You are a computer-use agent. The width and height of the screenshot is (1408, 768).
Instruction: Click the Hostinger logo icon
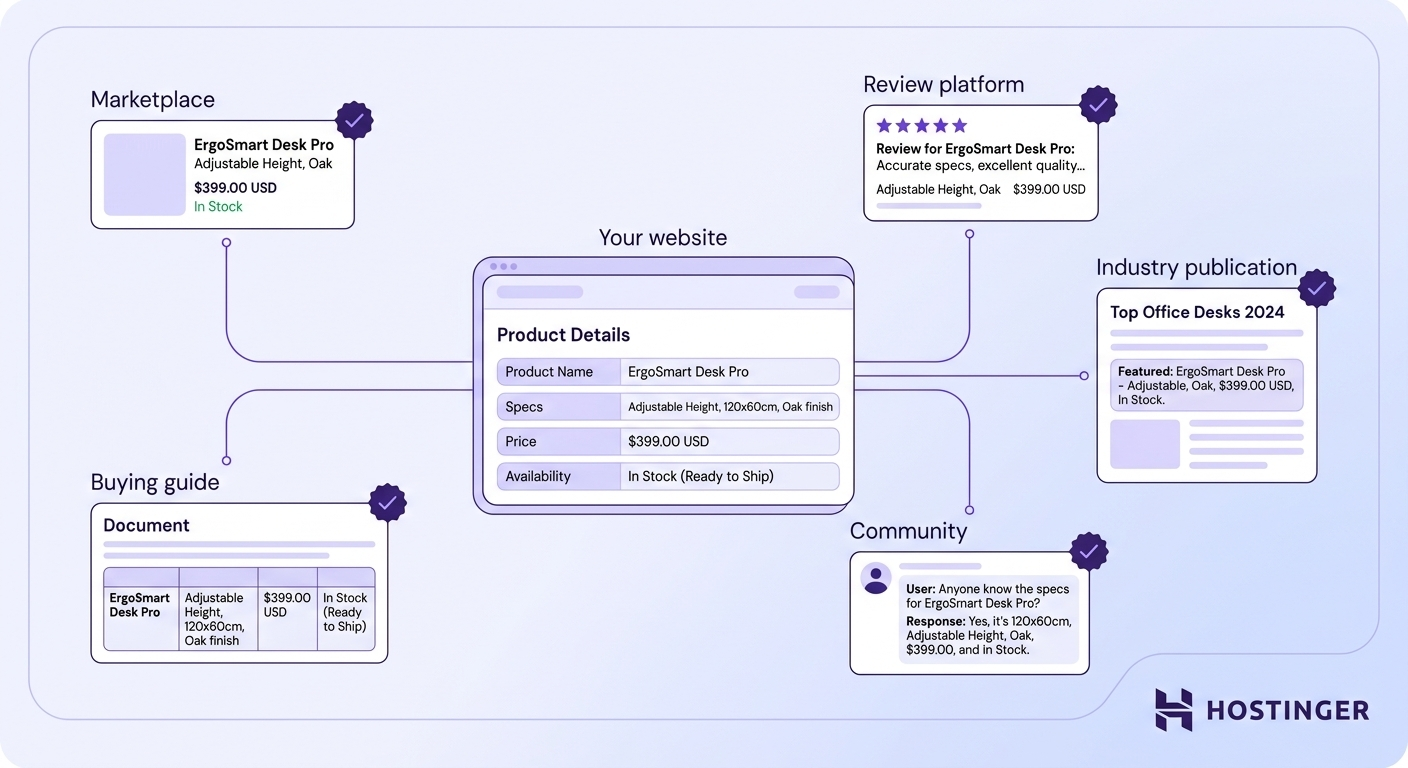[1174, 710]
